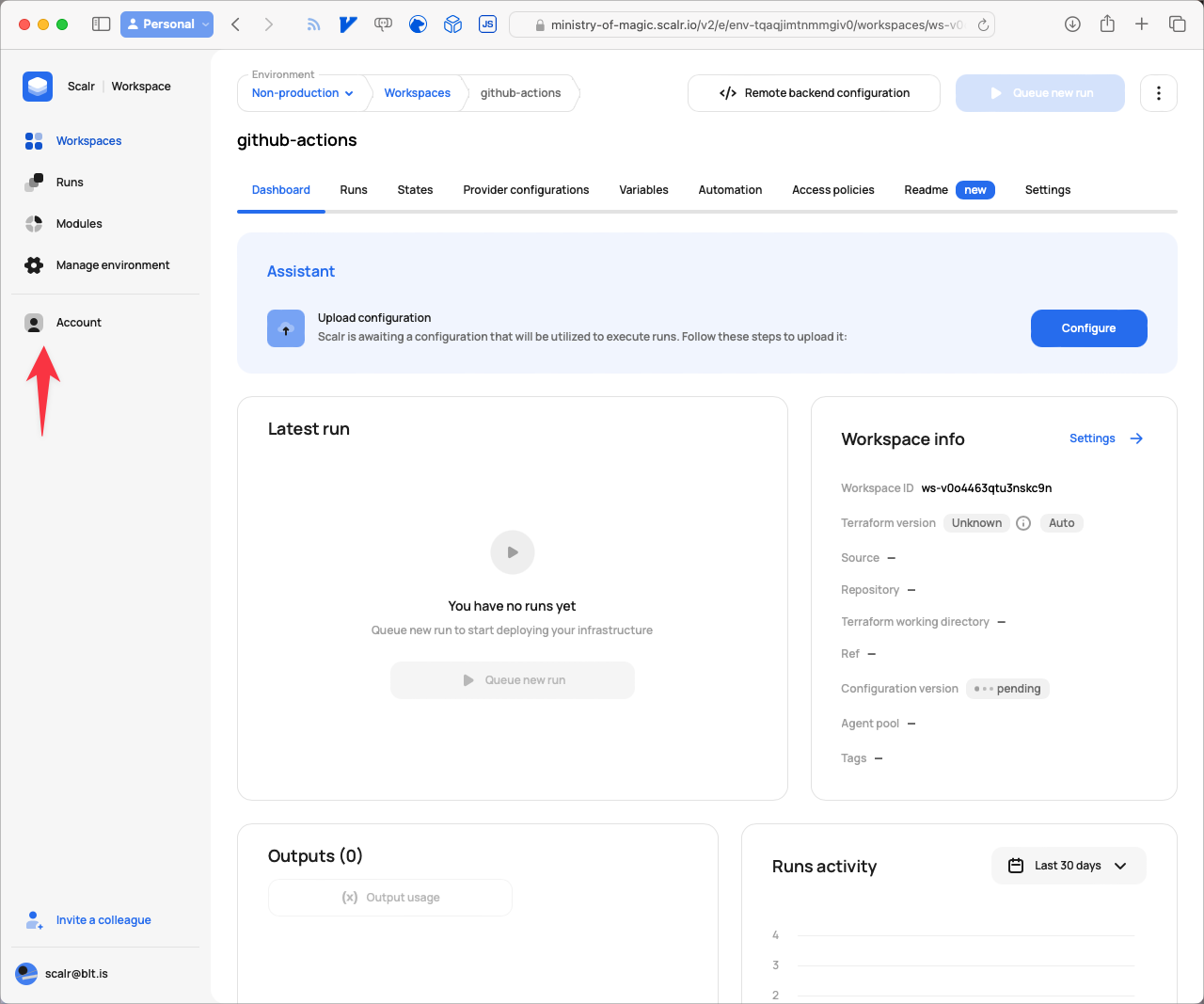Click the Invite a colleague icon

34,920
